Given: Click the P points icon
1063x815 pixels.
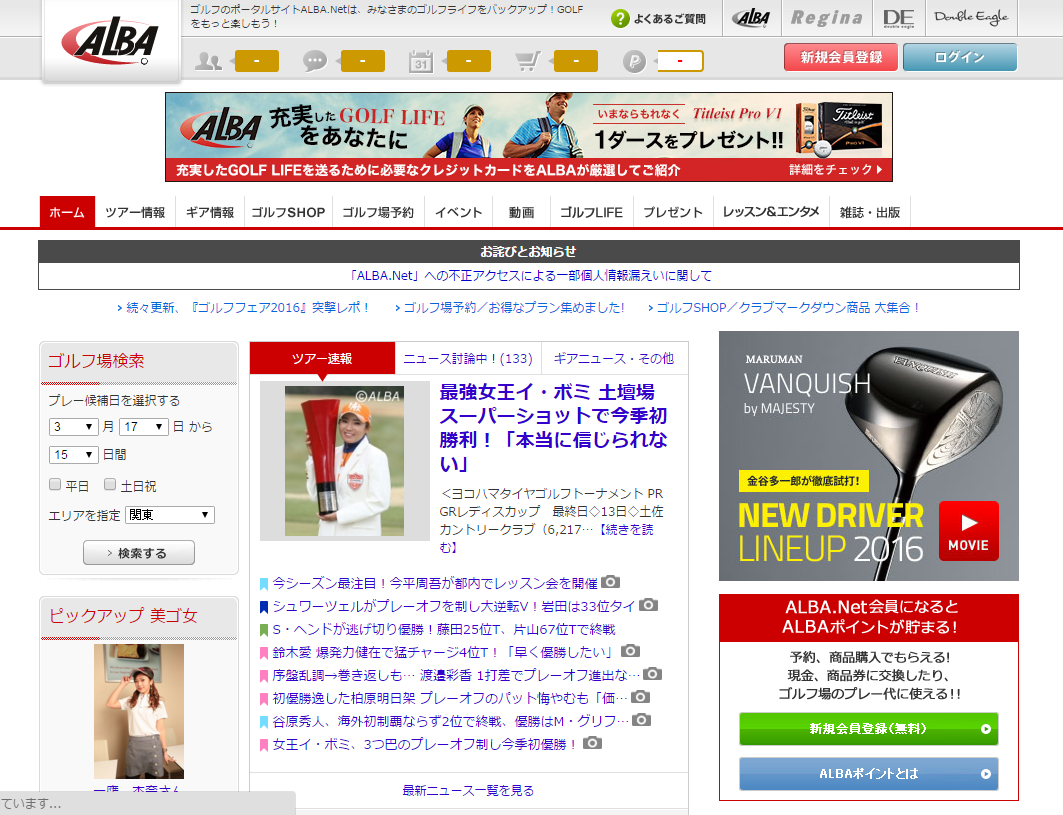Looking at the screenshot, I should (x=635, y=62).
